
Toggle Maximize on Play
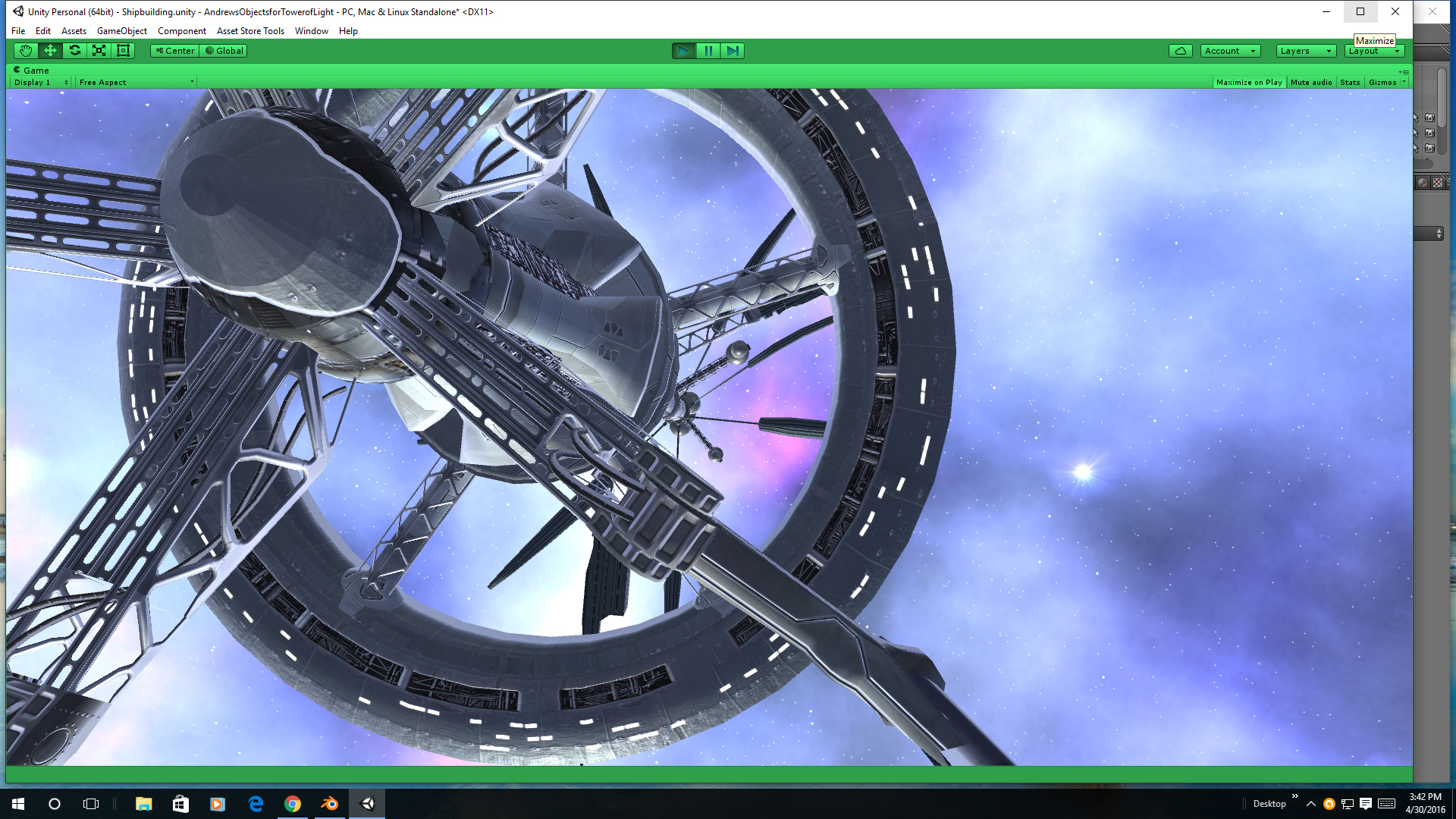click(x=1249, y=82)
